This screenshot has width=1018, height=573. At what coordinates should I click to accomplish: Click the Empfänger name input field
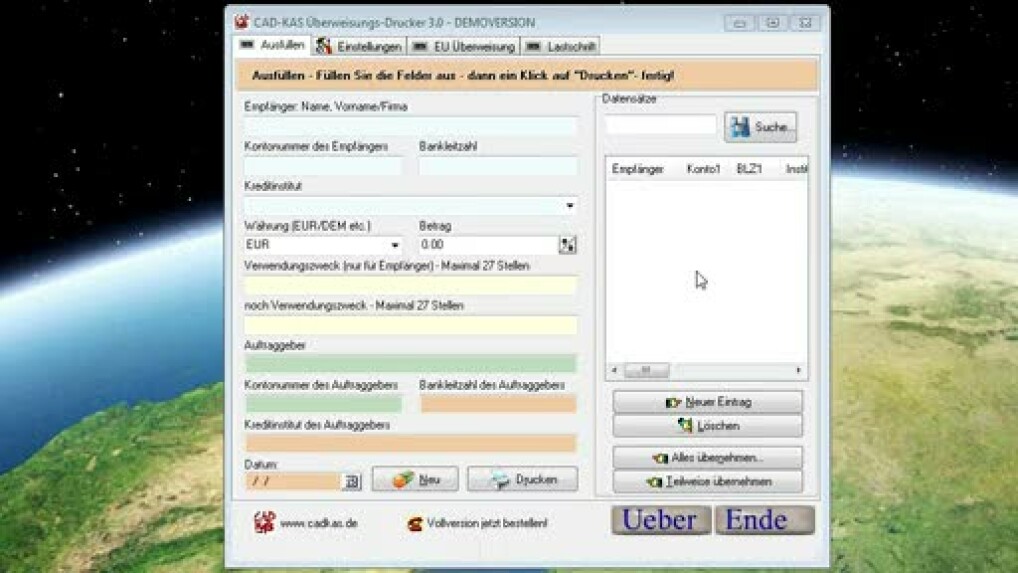pyautogui.click(x=410, y=126)
